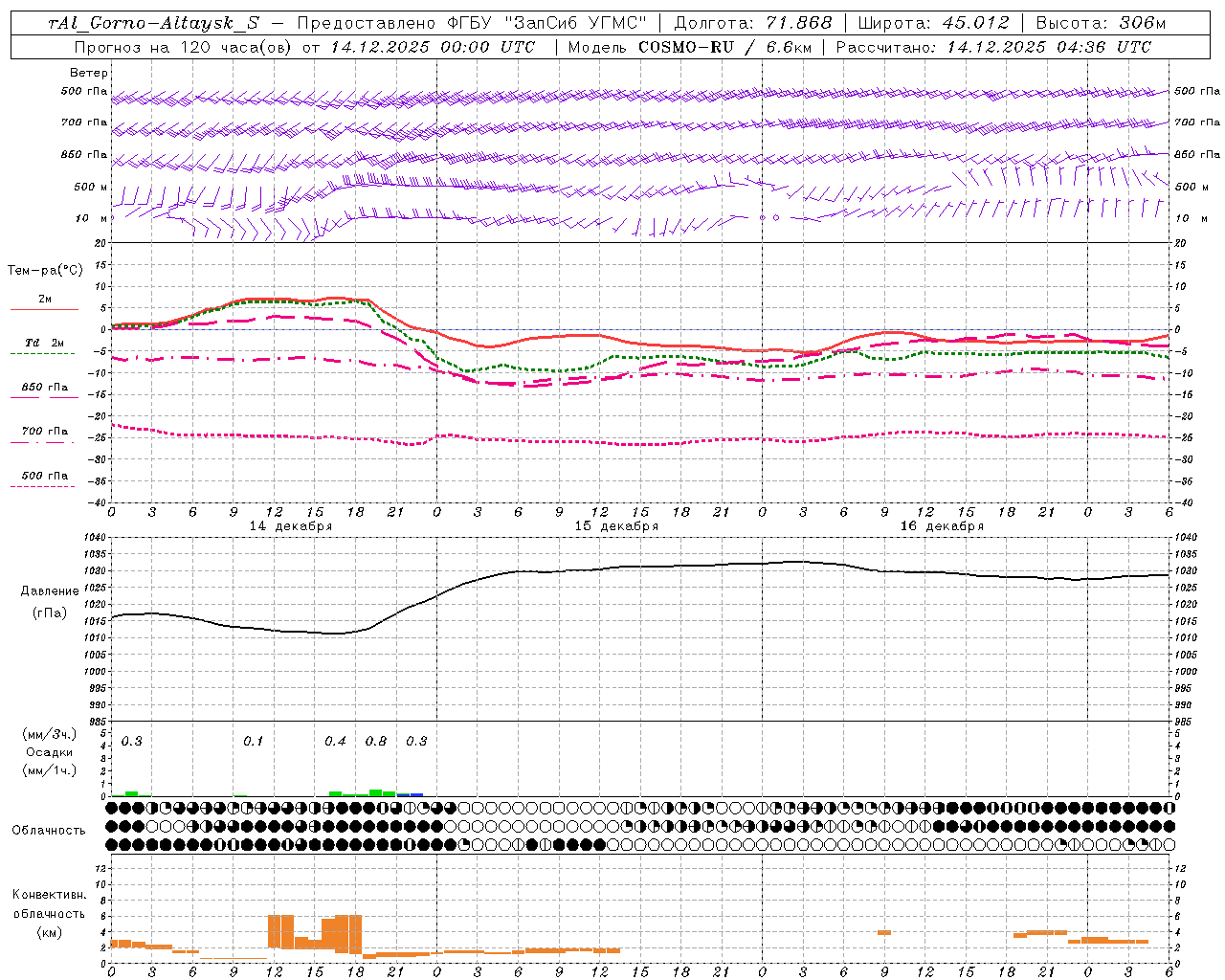Image resolution: width=1225 pixels, height=980 pixels.
Task: Click the (мм/1ч.) unit label
Action: [x=50, y=770]
